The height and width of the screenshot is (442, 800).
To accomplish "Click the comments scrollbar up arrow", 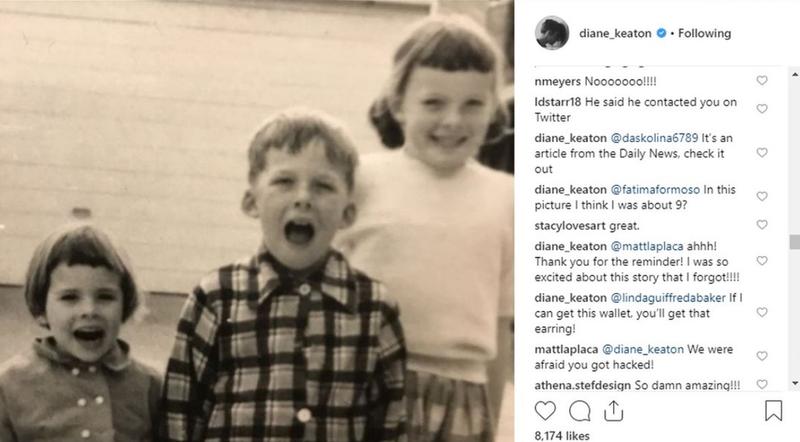I will coord(795,75).
